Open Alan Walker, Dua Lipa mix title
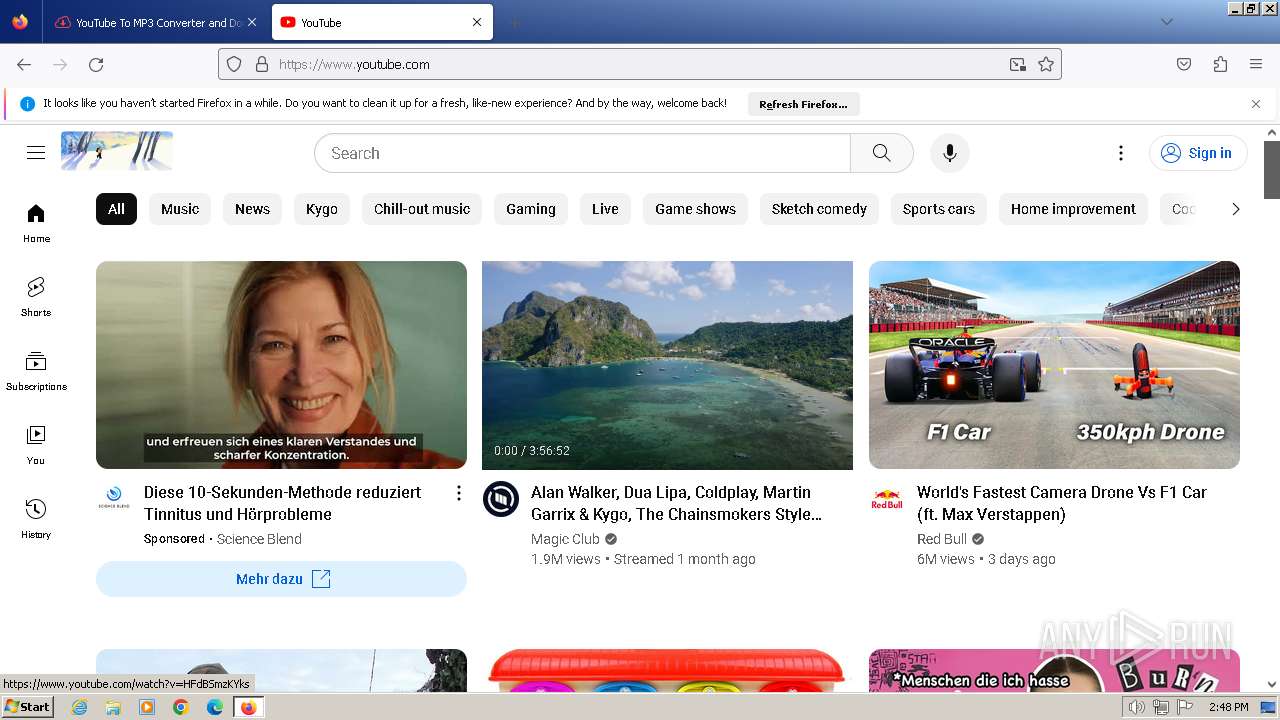 tap(677, 503)
